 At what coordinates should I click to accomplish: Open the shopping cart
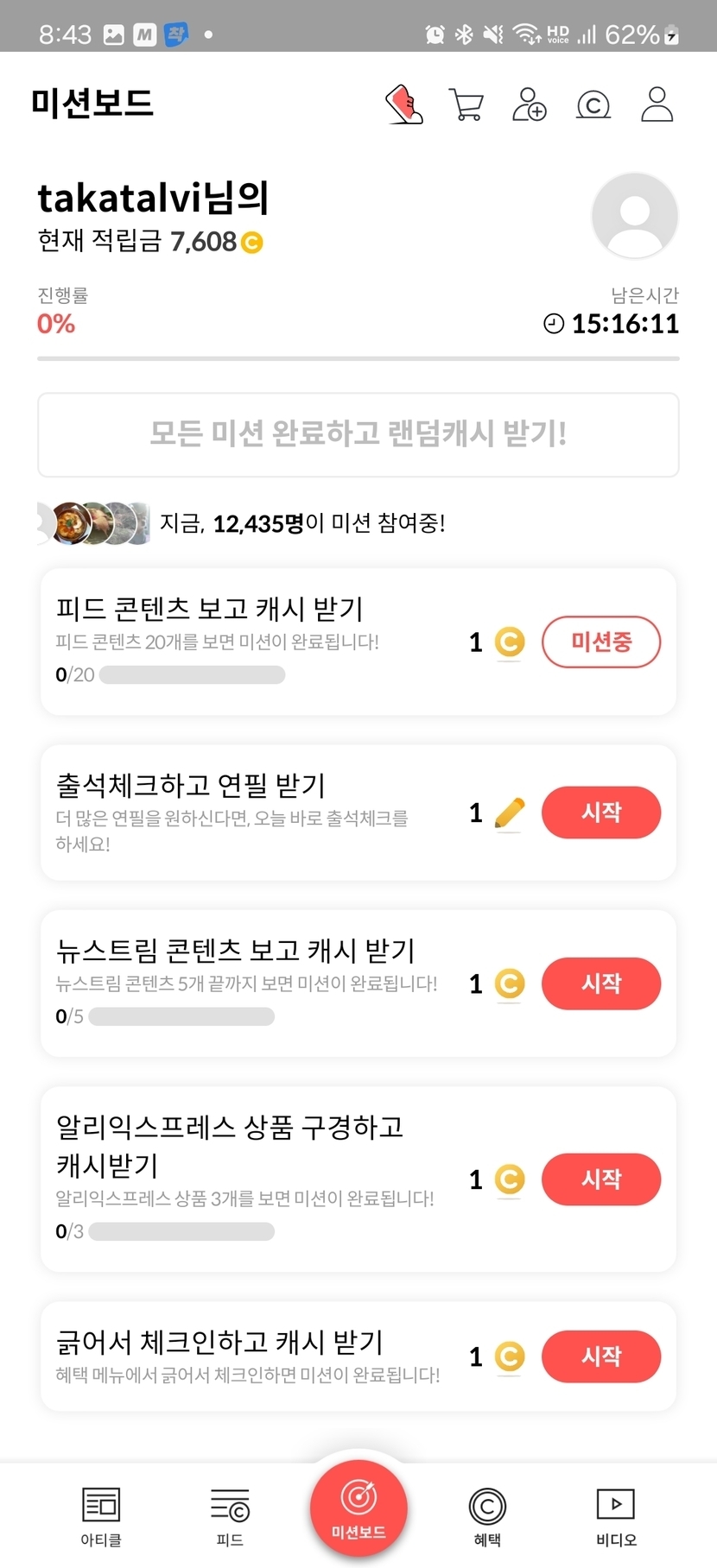(466, 104)
